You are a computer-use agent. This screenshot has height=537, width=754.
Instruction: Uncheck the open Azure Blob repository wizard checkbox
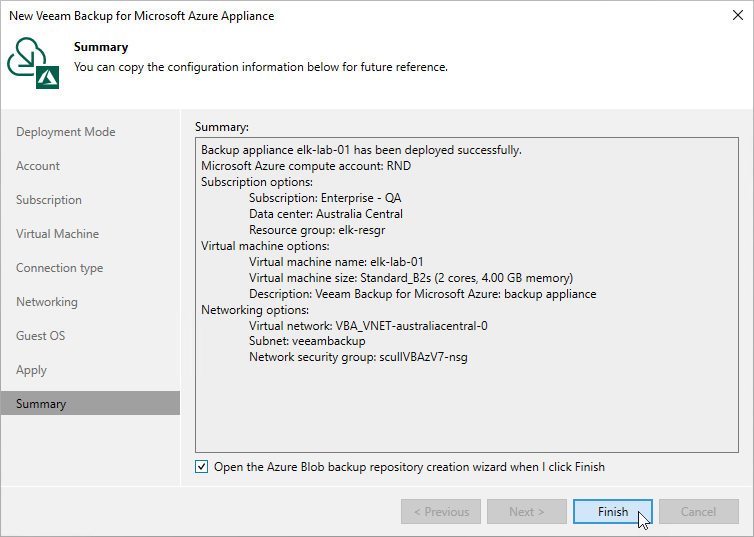tap(201, 467)
